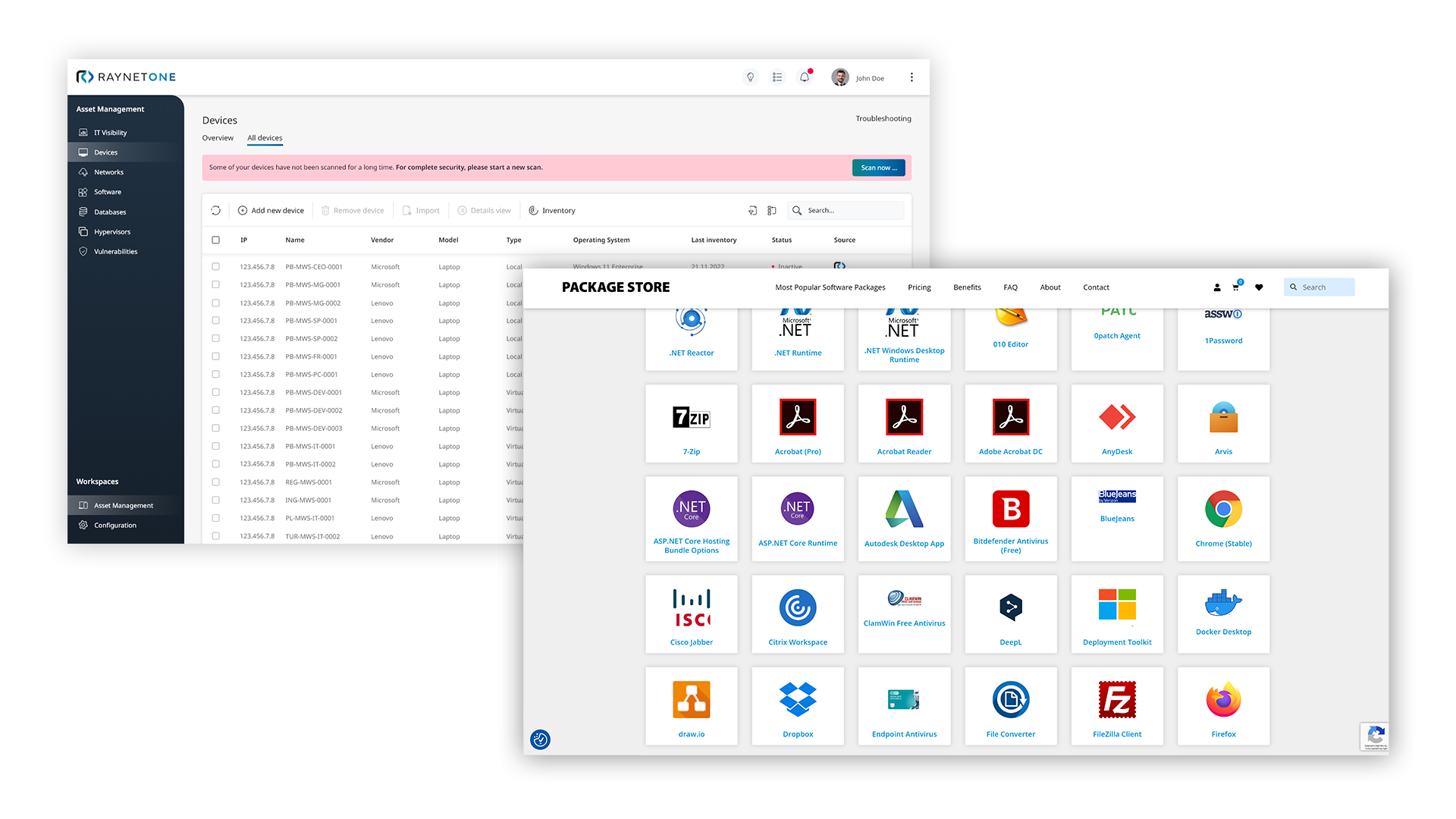Open the Pricing menu item
This screenshot has width=1456, height=819.
coord(919,287)
